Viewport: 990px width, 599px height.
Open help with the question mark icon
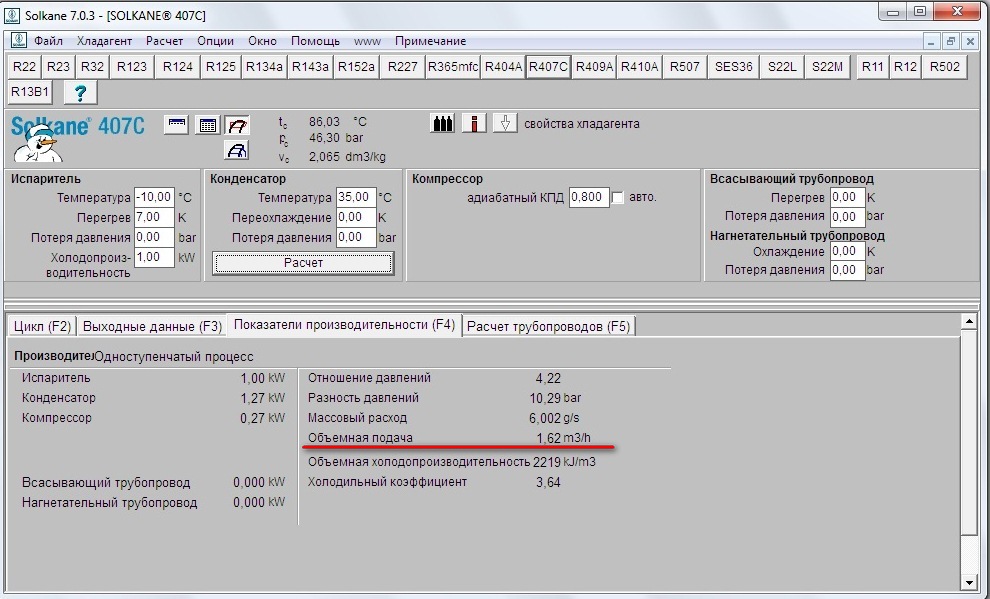pyautogui.click(x=80, y=93)
